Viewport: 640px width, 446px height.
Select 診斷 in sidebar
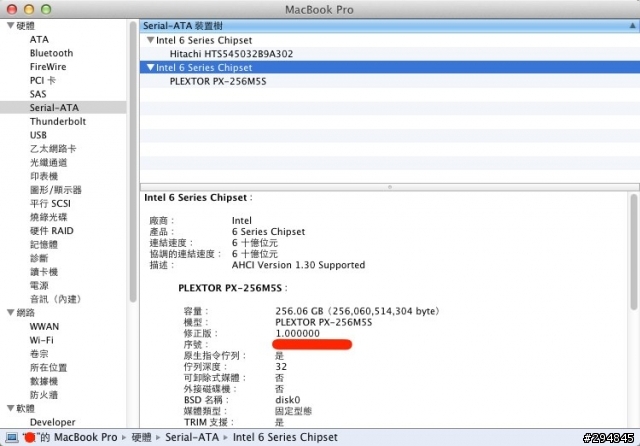point(39,258)
